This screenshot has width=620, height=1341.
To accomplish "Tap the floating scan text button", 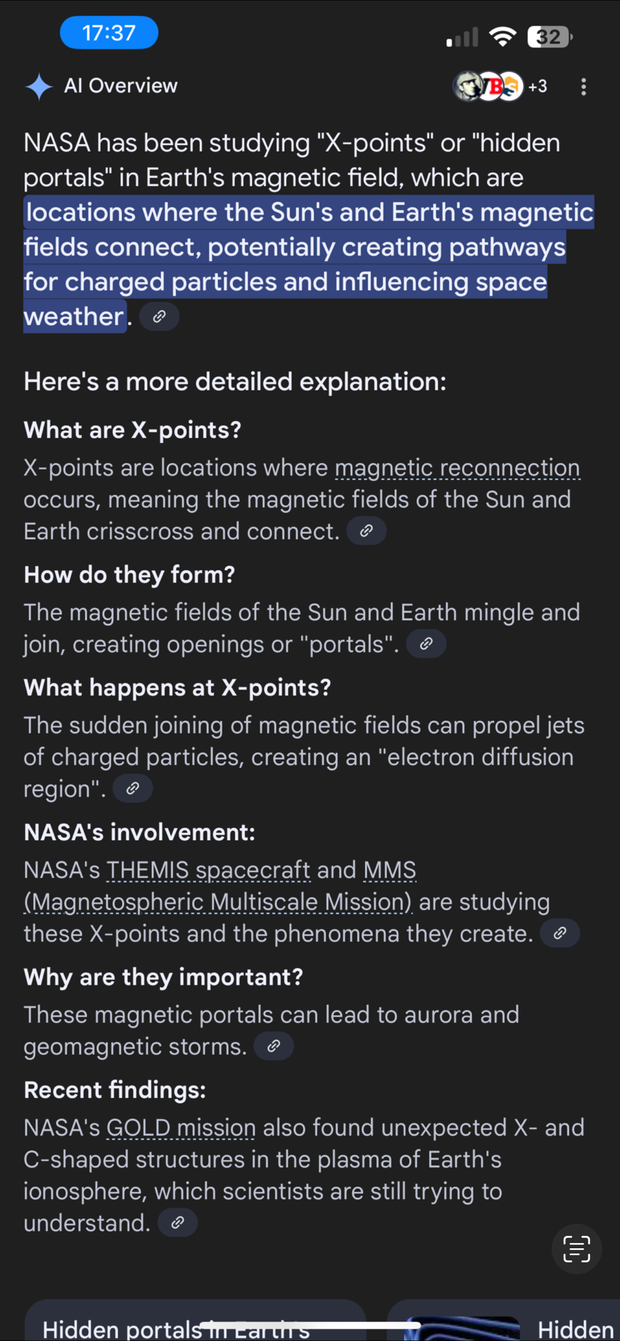I will point(577,1248).
